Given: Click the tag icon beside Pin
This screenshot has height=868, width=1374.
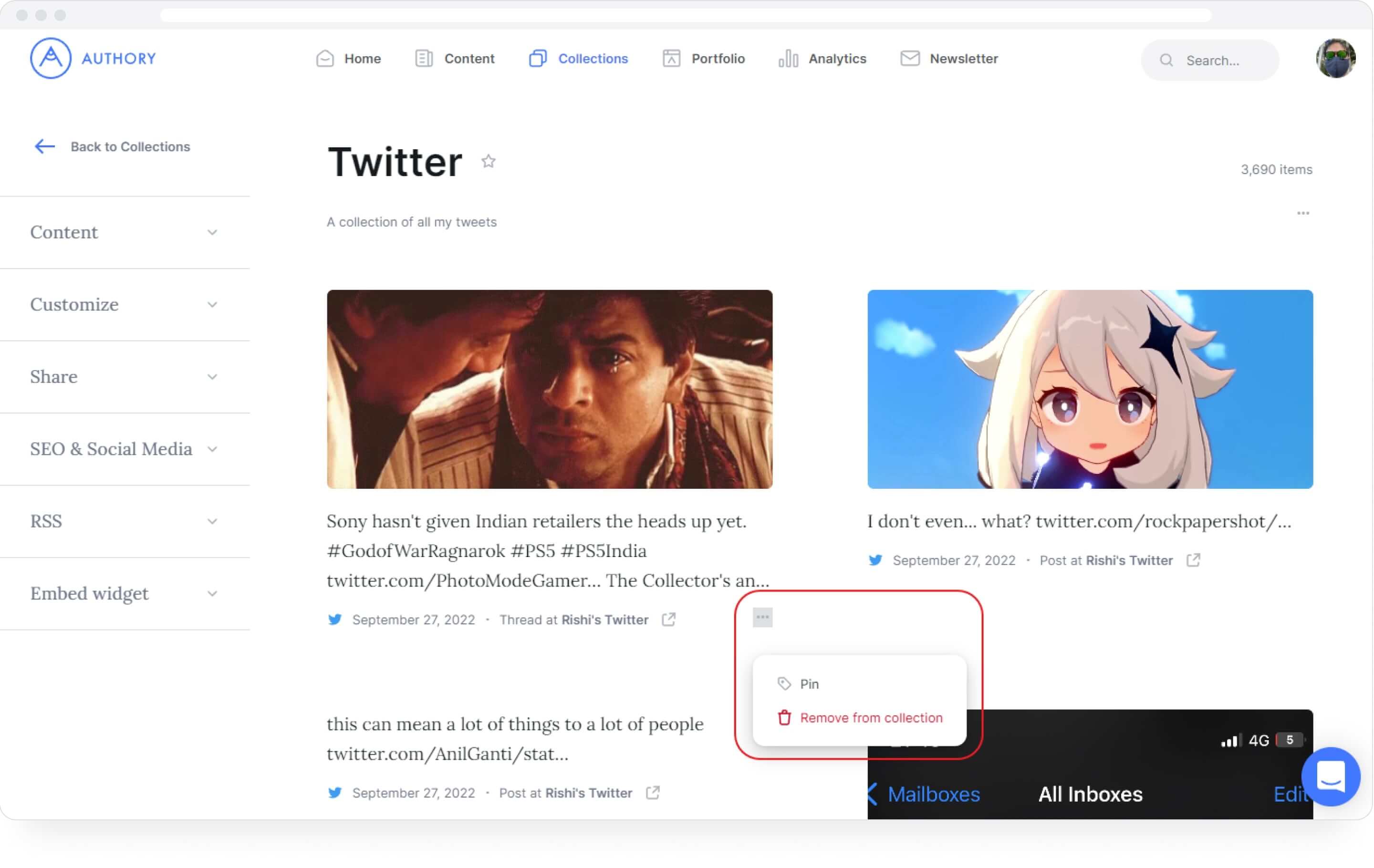Looking at the screenshot, I should click(785, 684).
